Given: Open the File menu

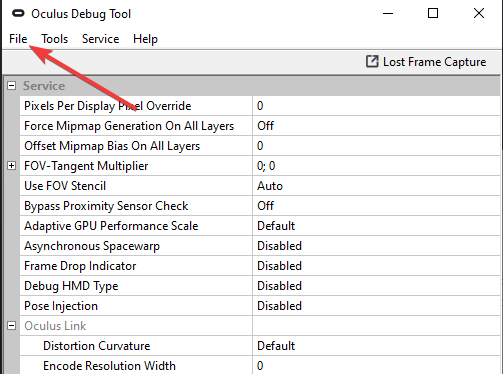Looking at the screenshot, I should pyautogui.click(x=18, y=39).
